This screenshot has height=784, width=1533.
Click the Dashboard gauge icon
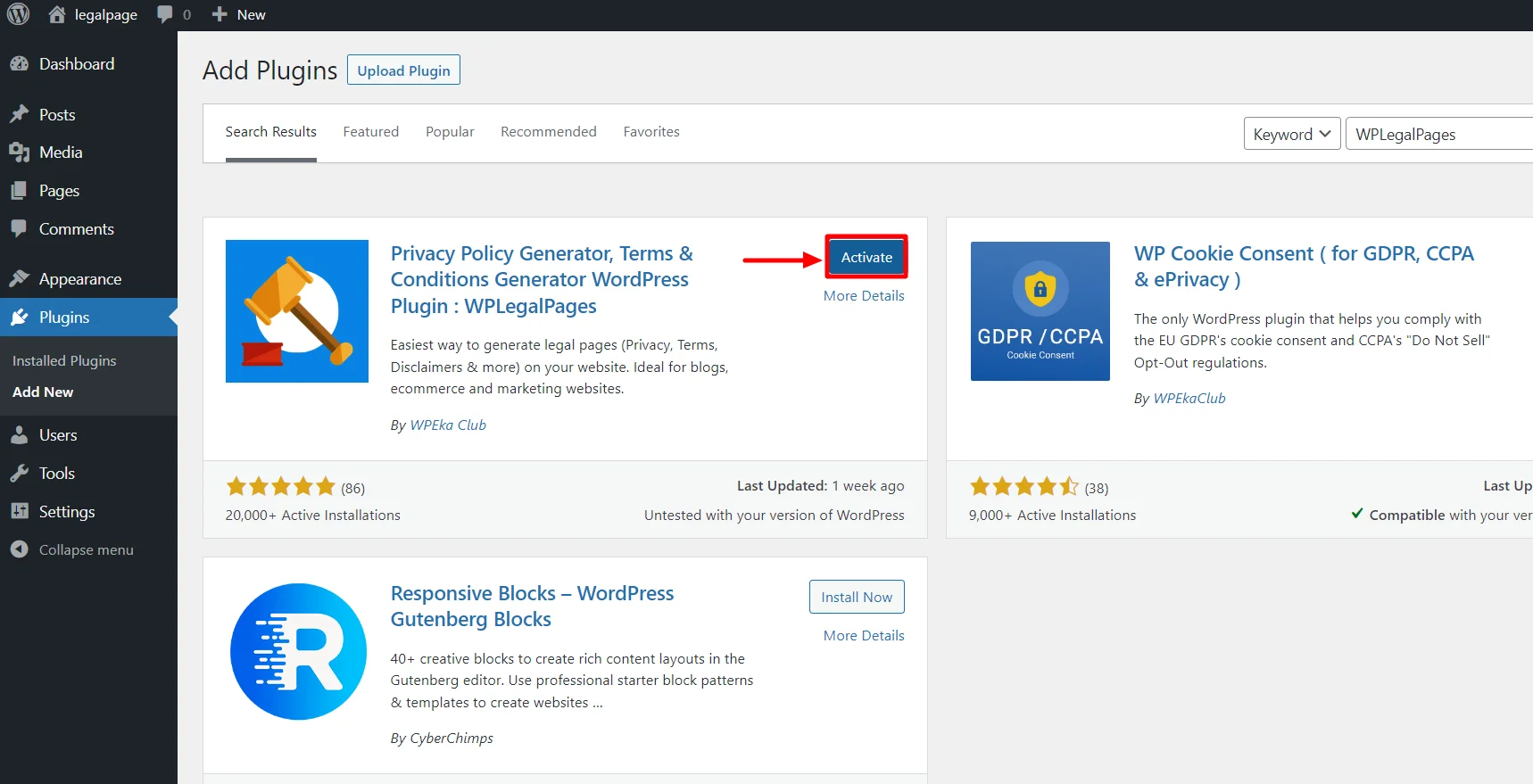(x=19, y=64)
